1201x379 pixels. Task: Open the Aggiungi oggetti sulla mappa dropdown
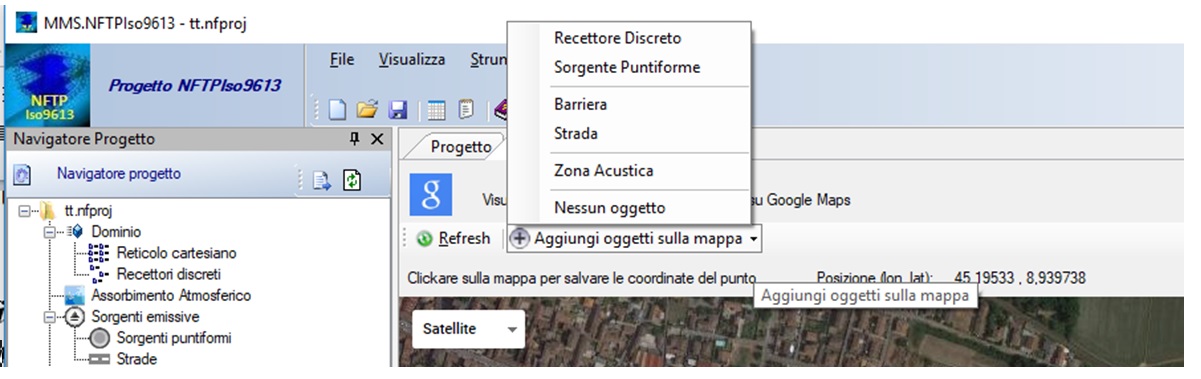click(x=635, y=239)
